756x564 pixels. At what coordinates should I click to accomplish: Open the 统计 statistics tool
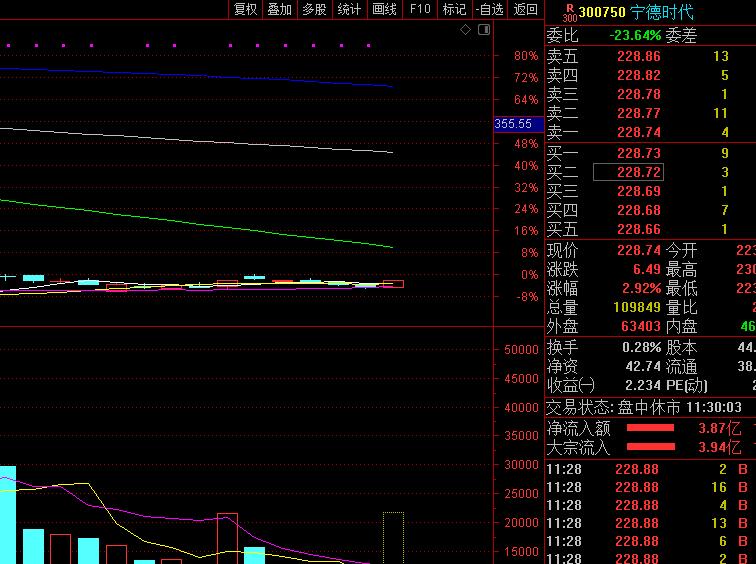349,9
